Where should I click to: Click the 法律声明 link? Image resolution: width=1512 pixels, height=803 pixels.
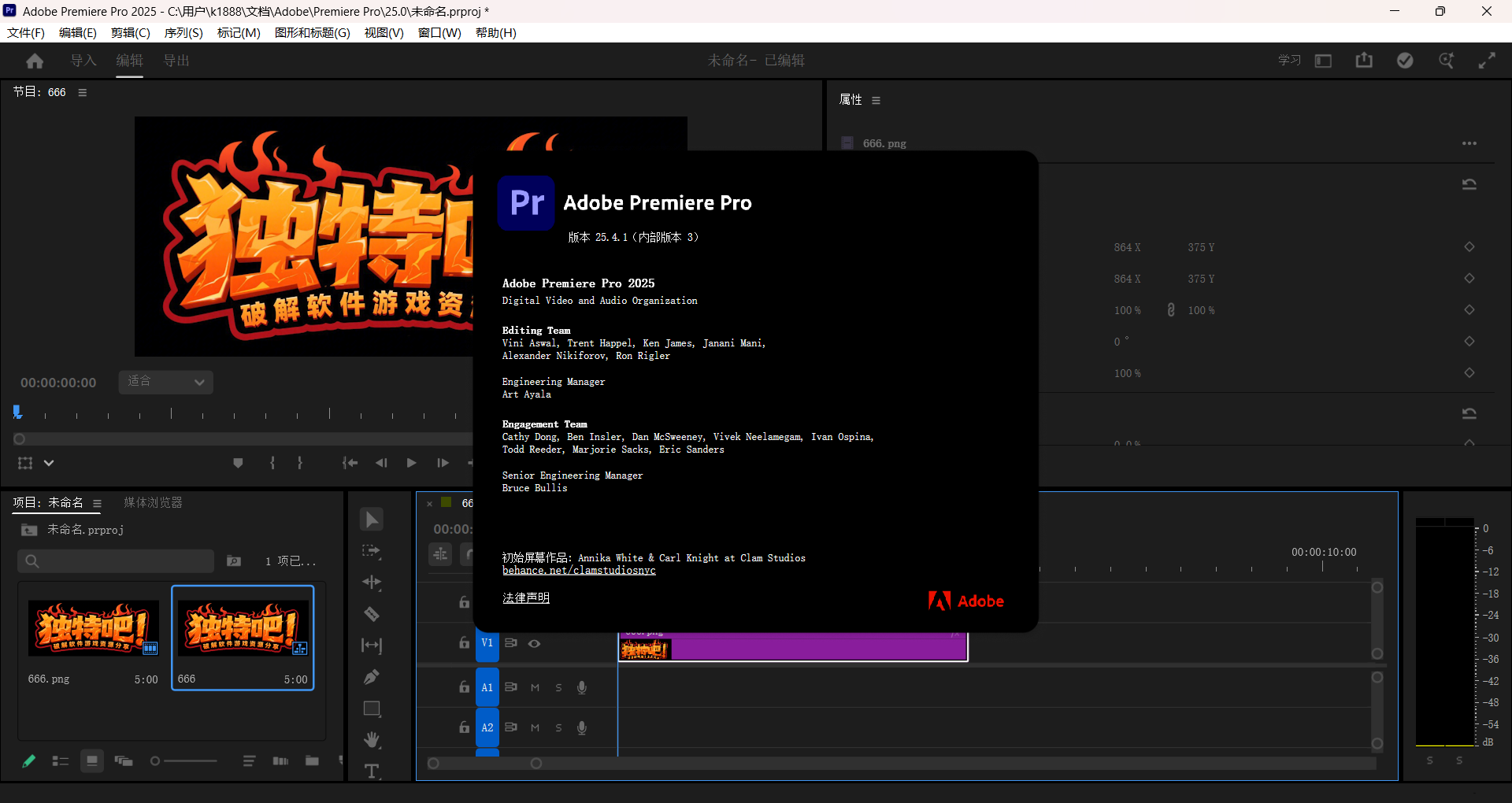[x=526, y=598]
